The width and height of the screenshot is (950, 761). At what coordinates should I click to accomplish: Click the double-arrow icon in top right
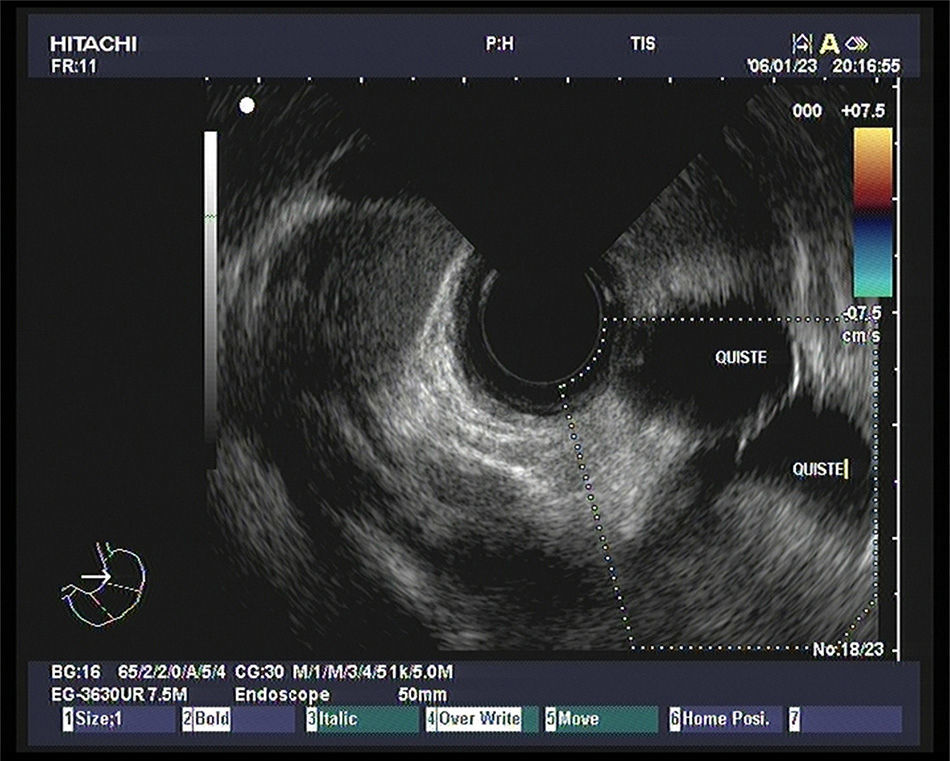tap(856, 43)
